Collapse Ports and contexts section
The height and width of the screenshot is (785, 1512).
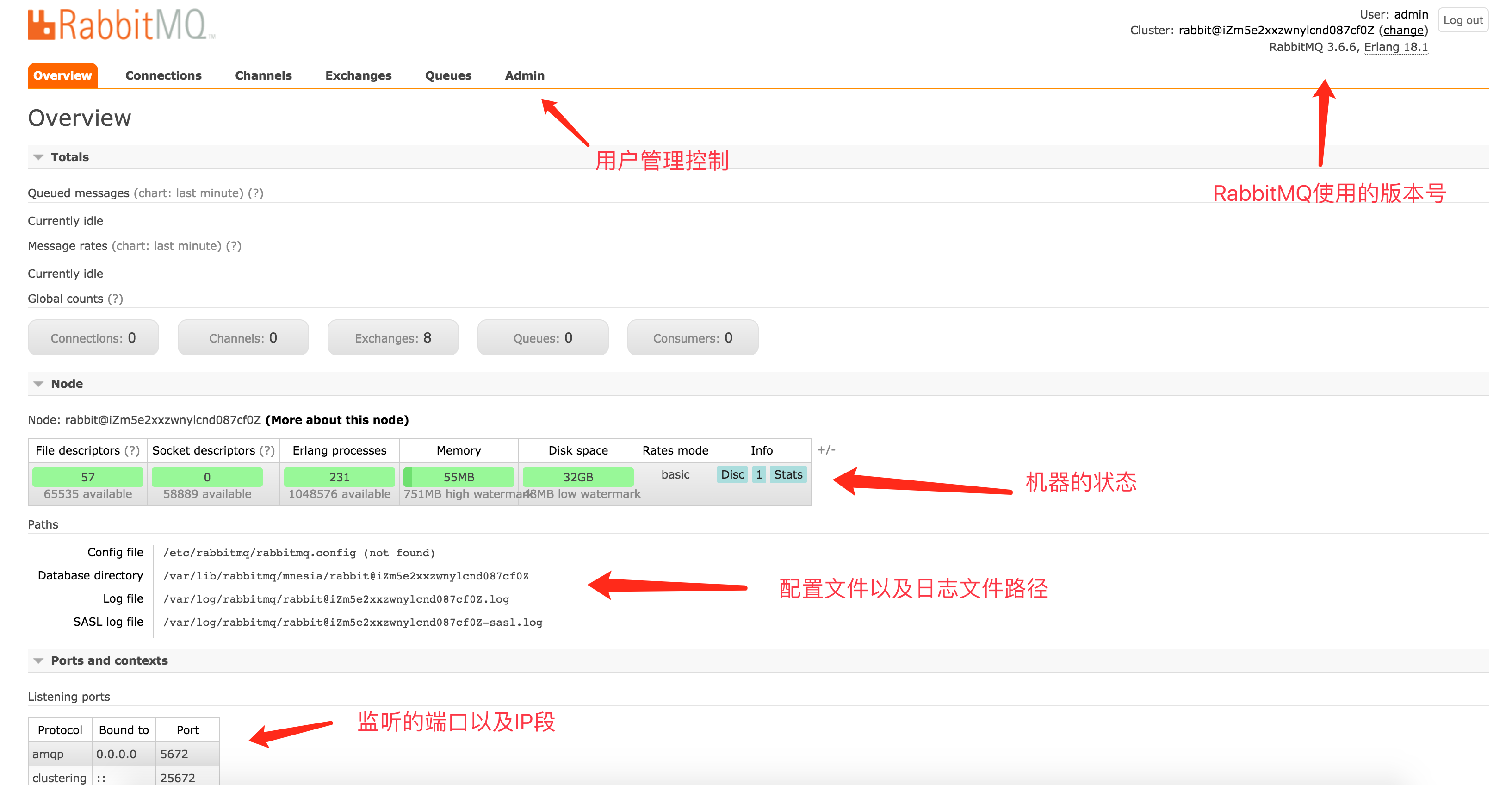39,660
